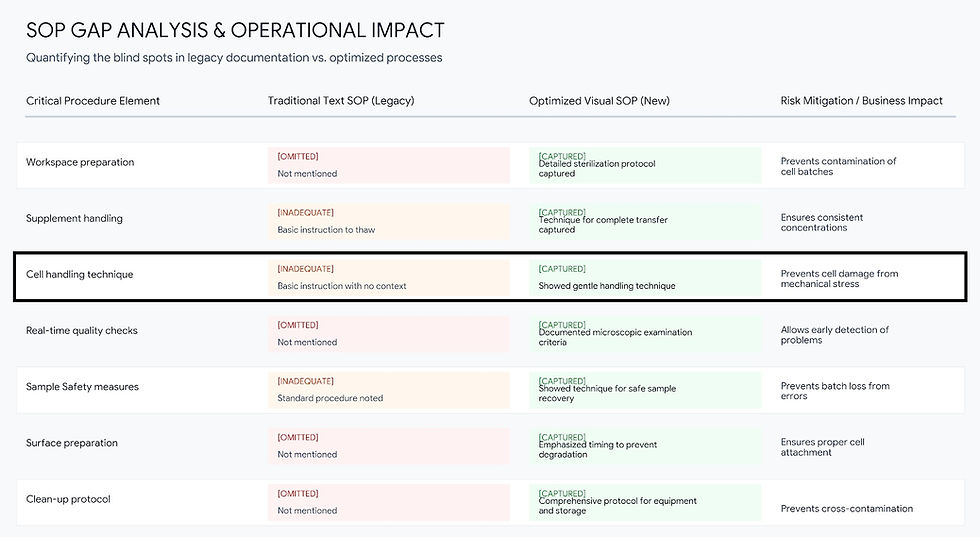The image size is (980, 537).
Task: Select the 'Cell handling technique' row label
Action: [x=79, y=274]
